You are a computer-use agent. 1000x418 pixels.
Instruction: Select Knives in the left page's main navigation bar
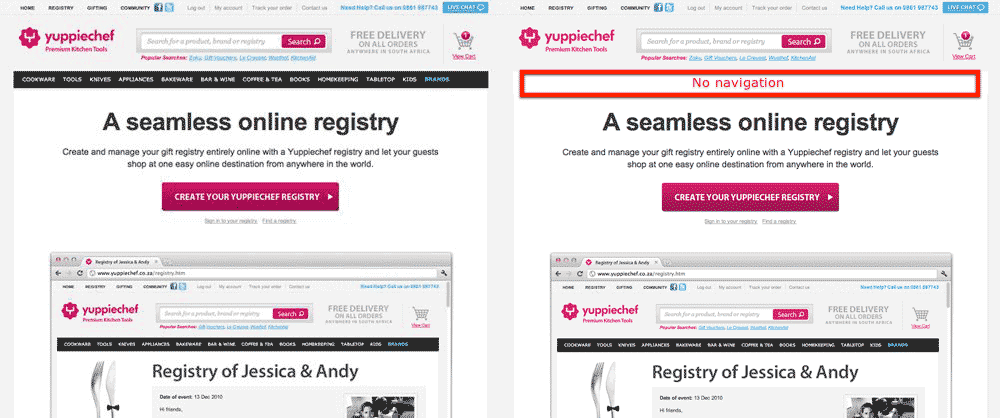pyautogui.click(x=100, y=80)
